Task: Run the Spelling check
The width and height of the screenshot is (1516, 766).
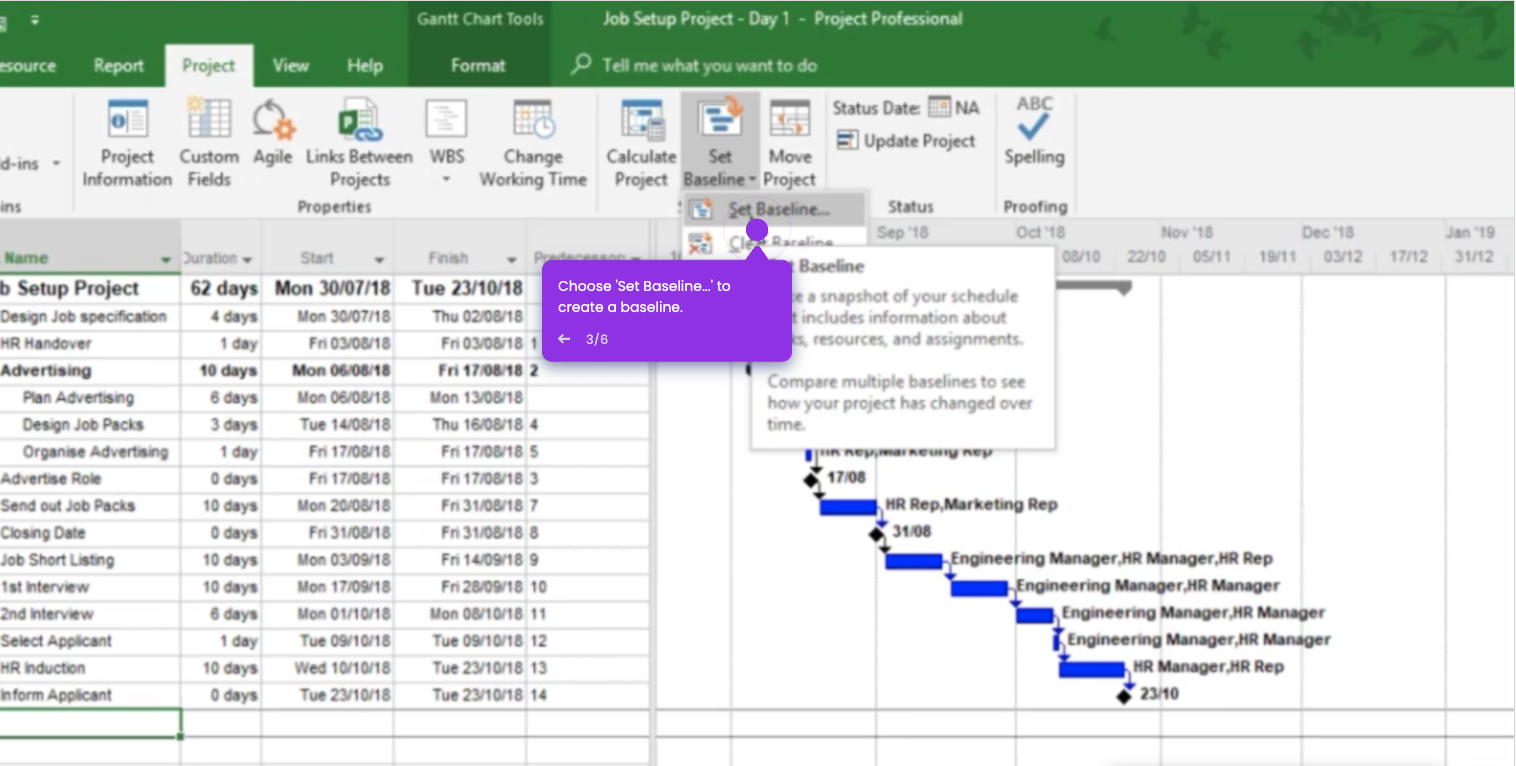Action: (1034, 132)
